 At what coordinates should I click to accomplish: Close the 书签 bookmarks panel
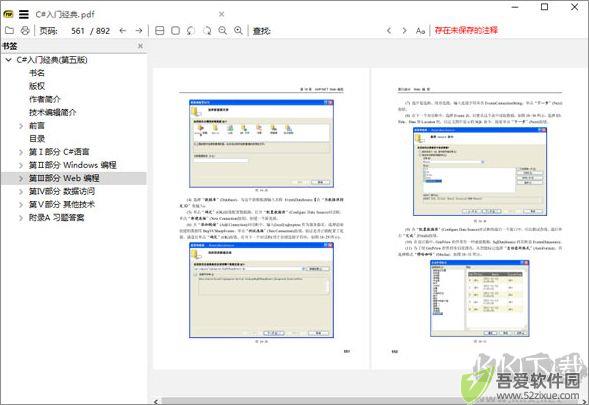pos(140,46)
